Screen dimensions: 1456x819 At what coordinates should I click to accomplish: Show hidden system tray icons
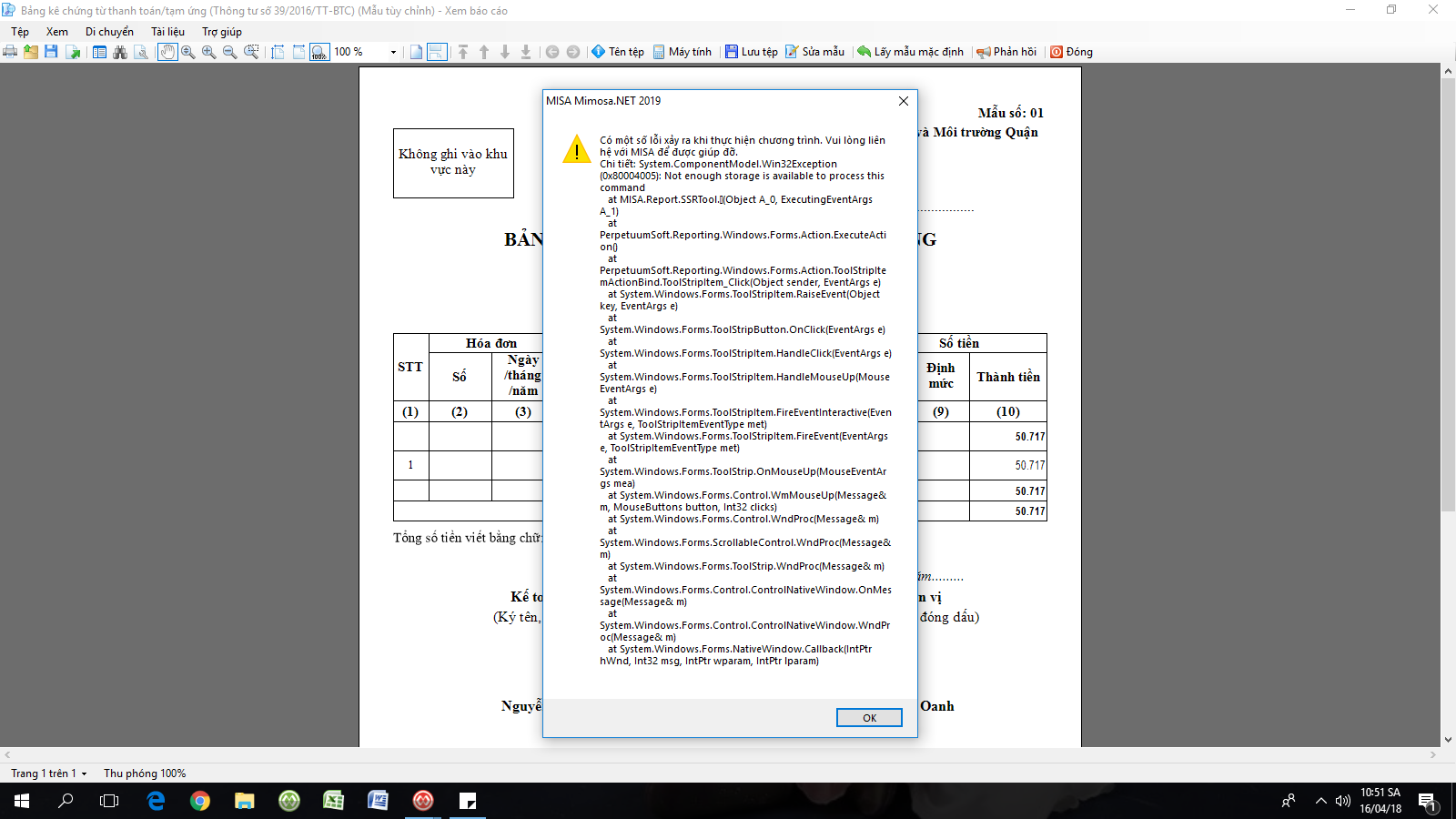(x=1320, y=801)
